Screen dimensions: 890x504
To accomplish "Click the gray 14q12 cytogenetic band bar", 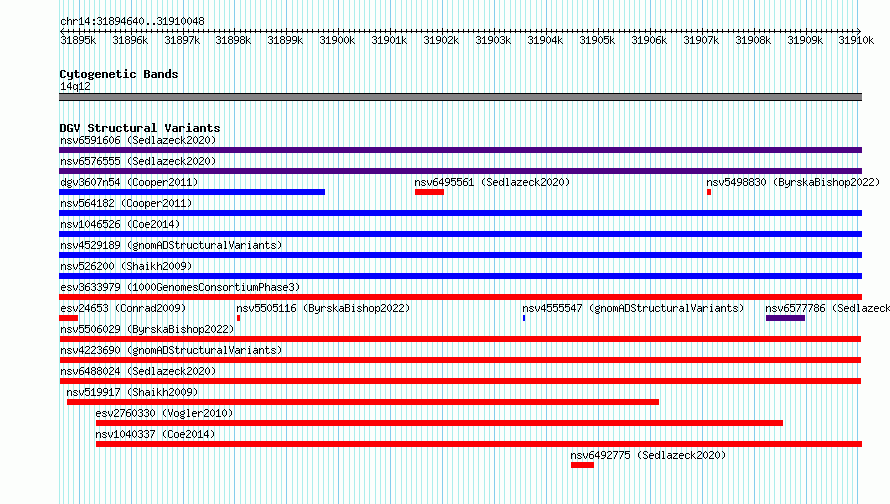I will coord(460,97).
